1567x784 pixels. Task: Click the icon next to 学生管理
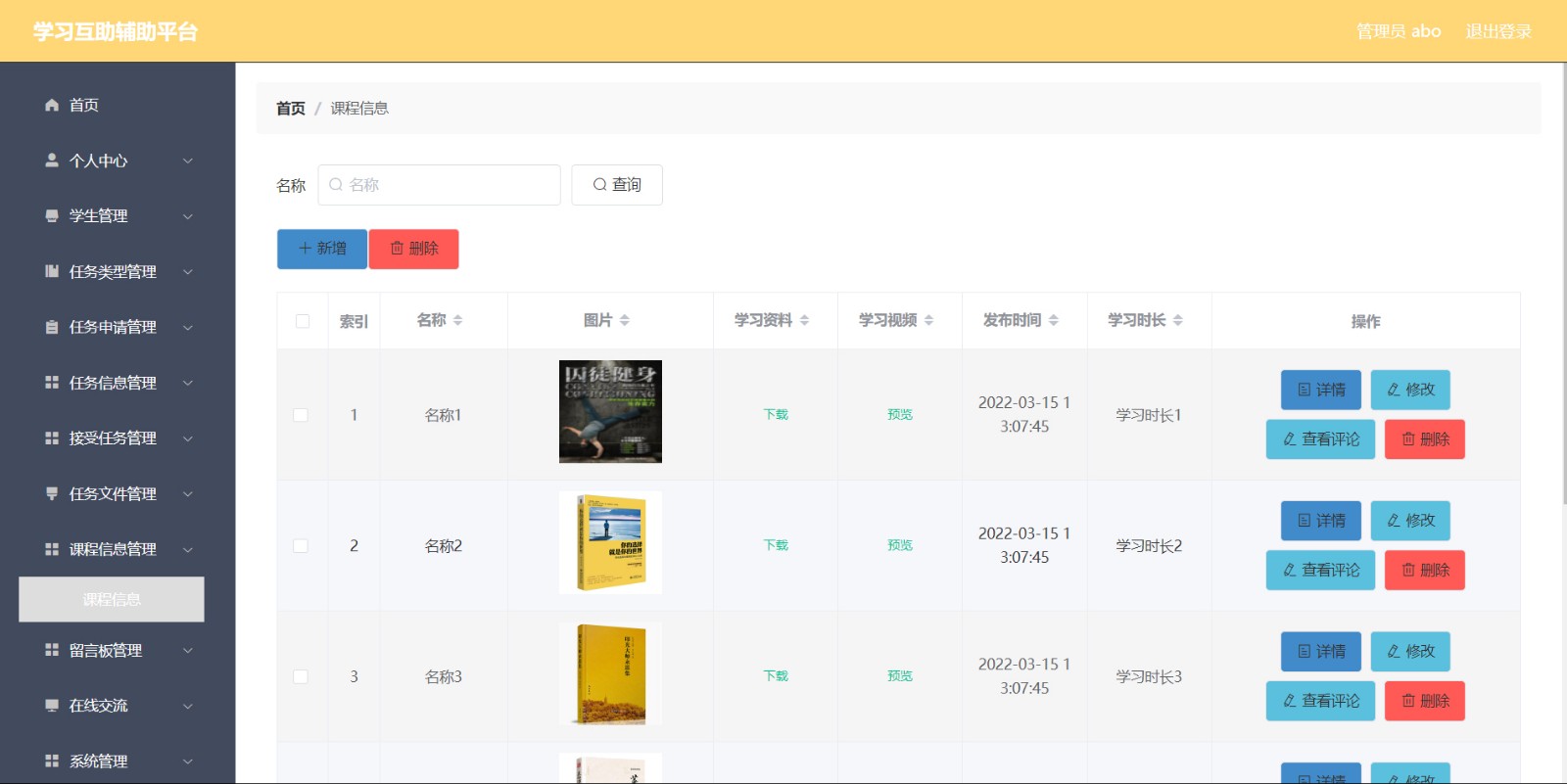pos(52,216)
